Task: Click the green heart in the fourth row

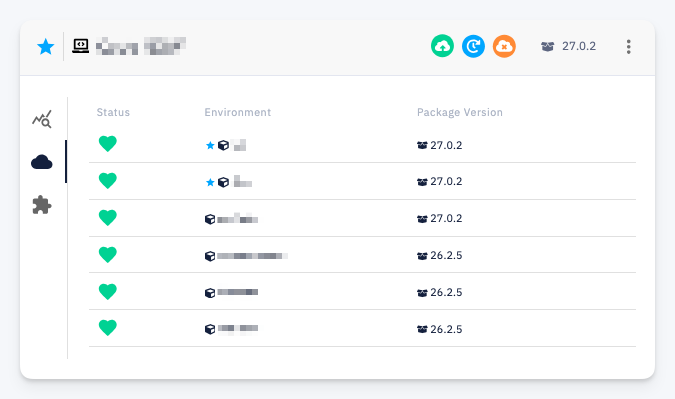Action: pos(108,255)
